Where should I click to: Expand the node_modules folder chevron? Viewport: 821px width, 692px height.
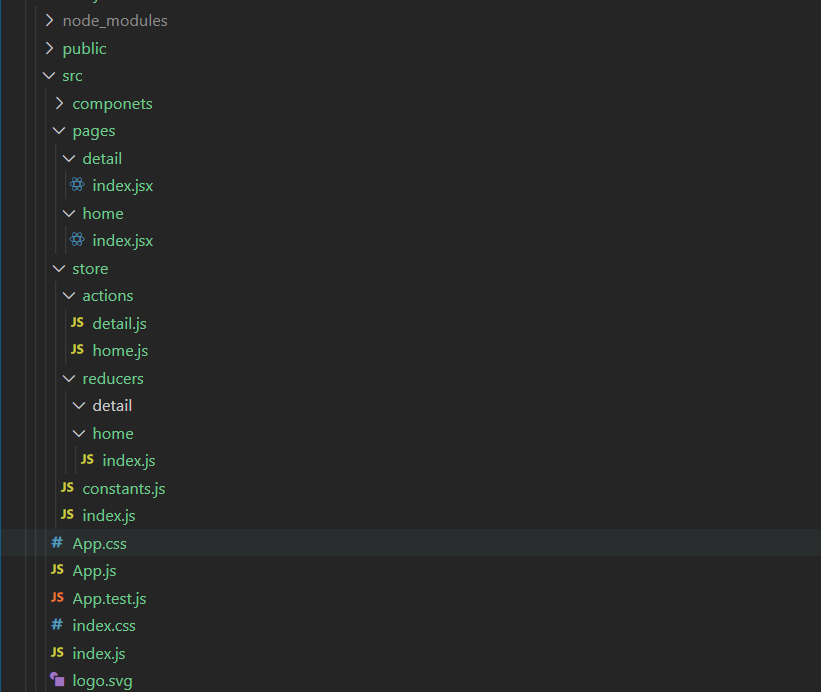49,20
